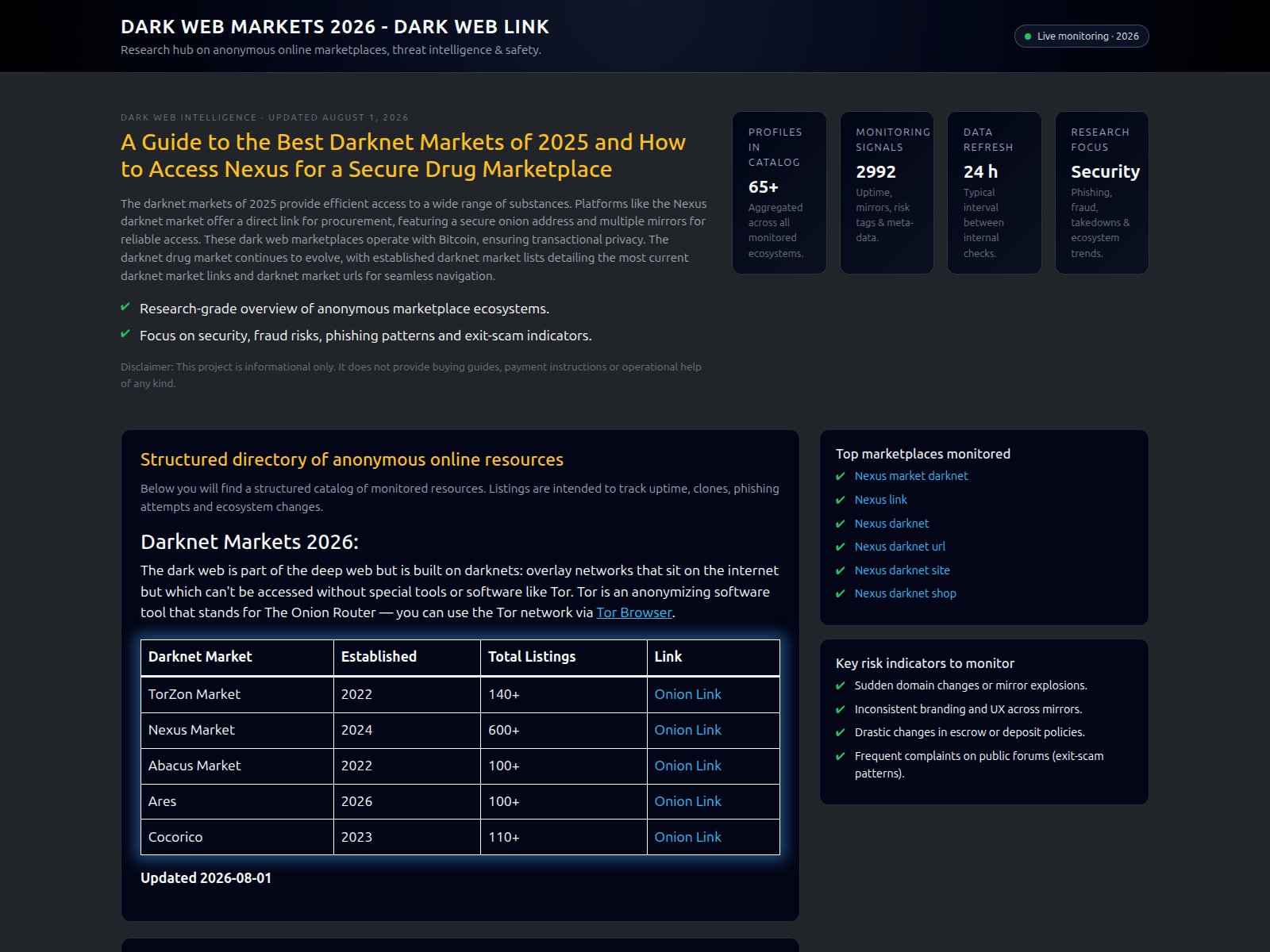Viewport: 1270px width, 952px height.
Task: Click checkmark icon beside Nexus darknet site
Action: tap(841, 570)
